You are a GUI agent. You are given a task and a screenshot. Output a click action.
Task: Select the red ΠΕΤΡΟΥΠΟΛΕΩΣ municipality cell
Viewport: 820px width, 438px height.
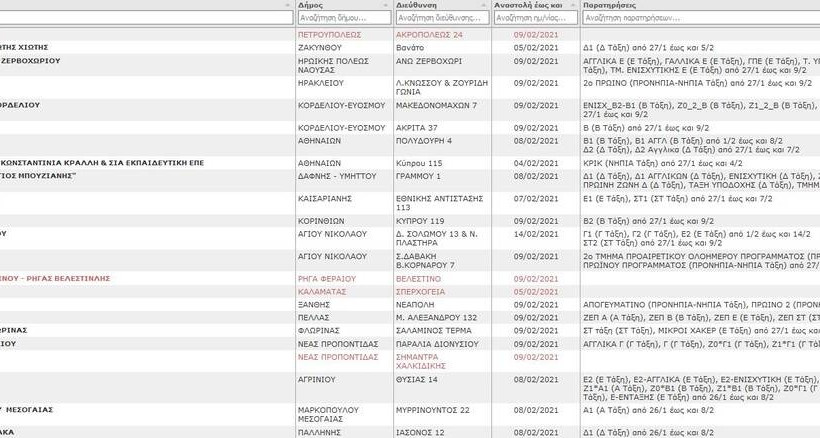pyautogui.click(x=328, y=35)
